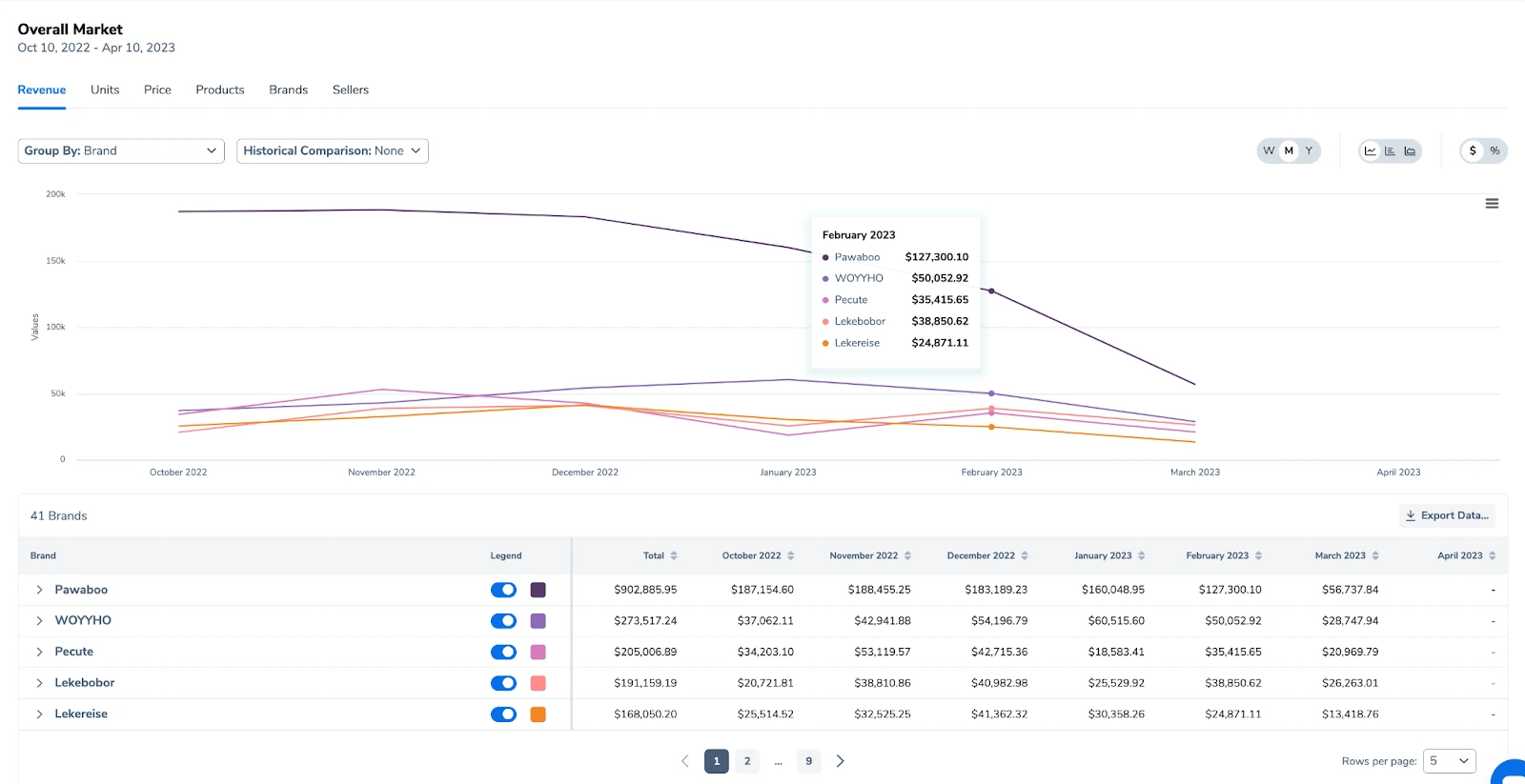The height and width of the screenshot is (784, 1525).
Task: Click Pawaboo total $902,885.95 cell
Action: pyautogui.click(x=645, y=590)
